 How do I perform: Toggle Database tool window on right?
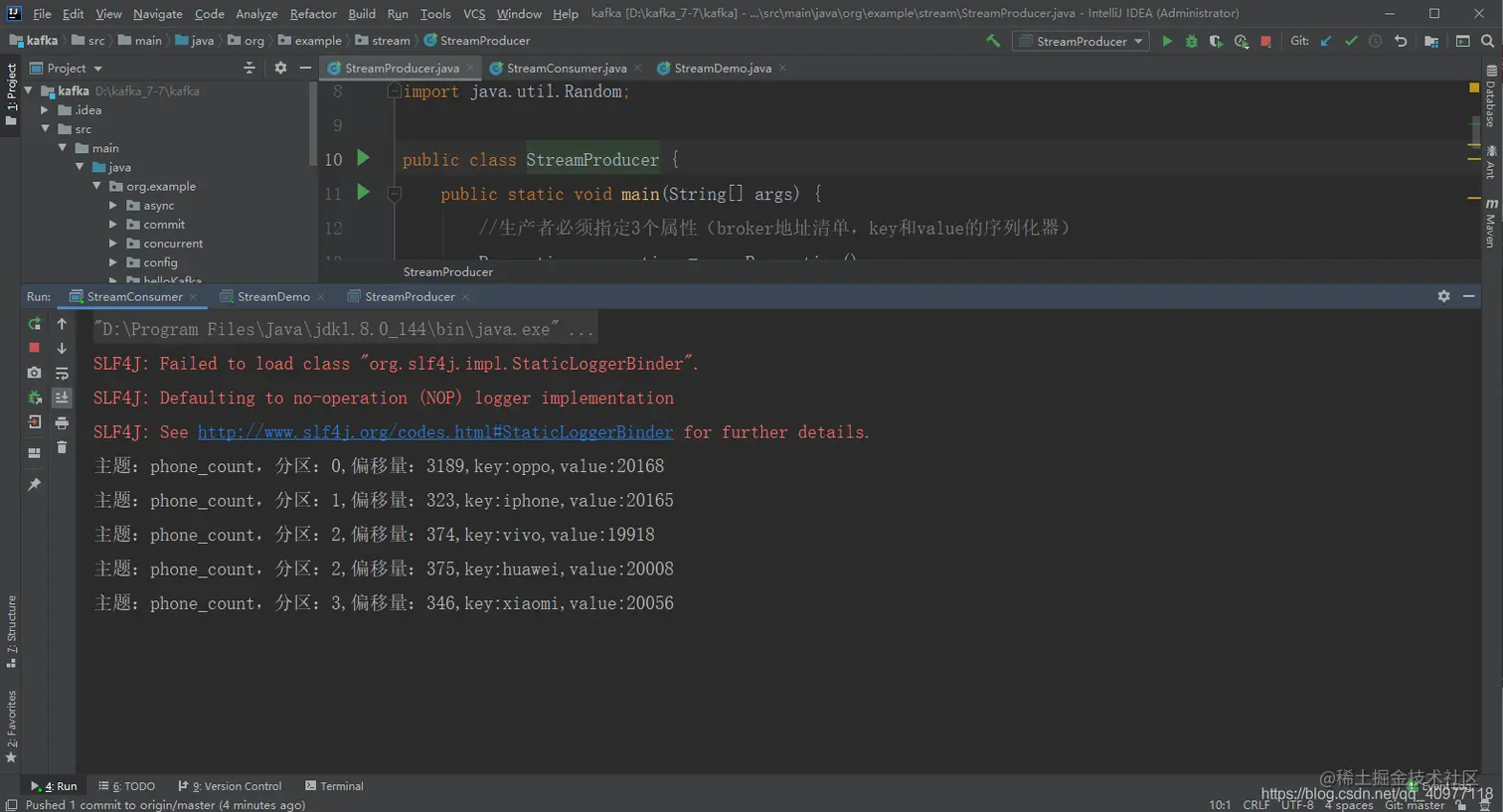(1491, 96)
